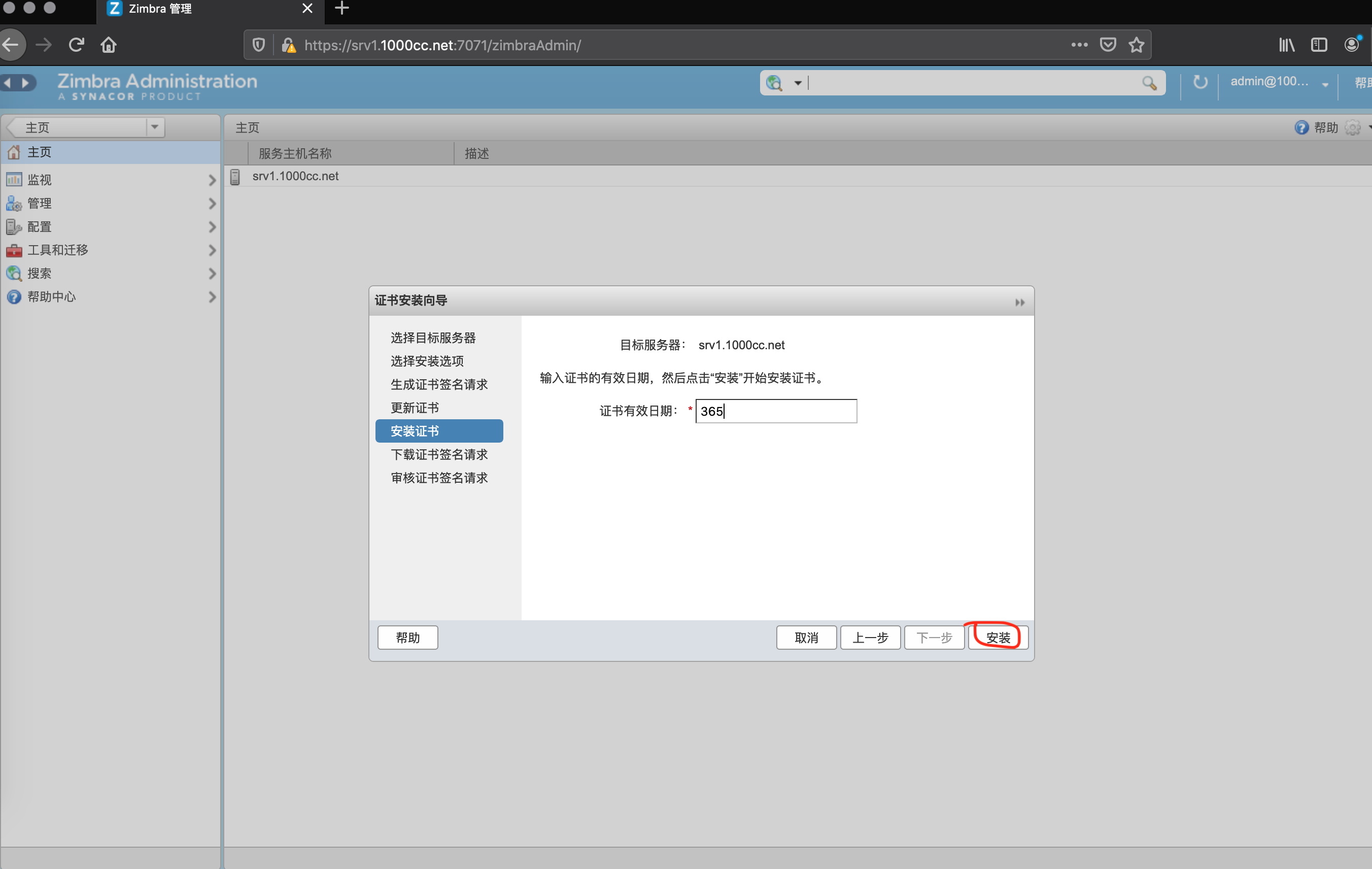Click the 取消 button
1372x869 pixels.
point(806,637)
